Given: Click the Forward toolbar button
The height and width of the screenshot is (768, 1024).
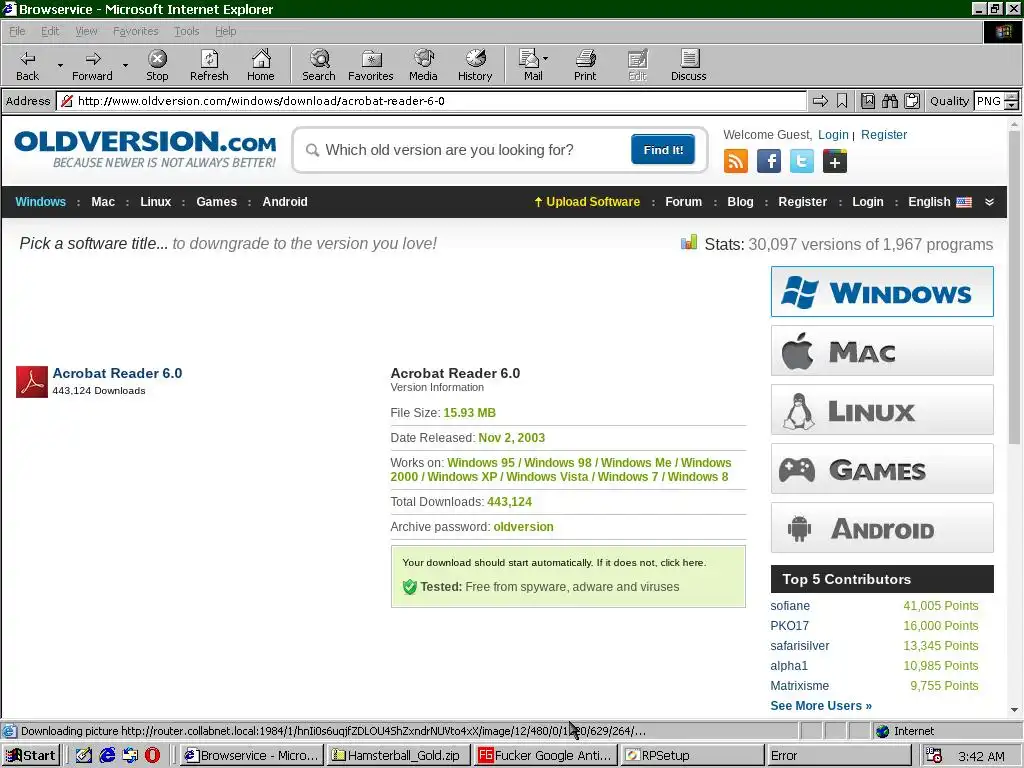Looking at the screenshot, I should [x=92, y=65].
